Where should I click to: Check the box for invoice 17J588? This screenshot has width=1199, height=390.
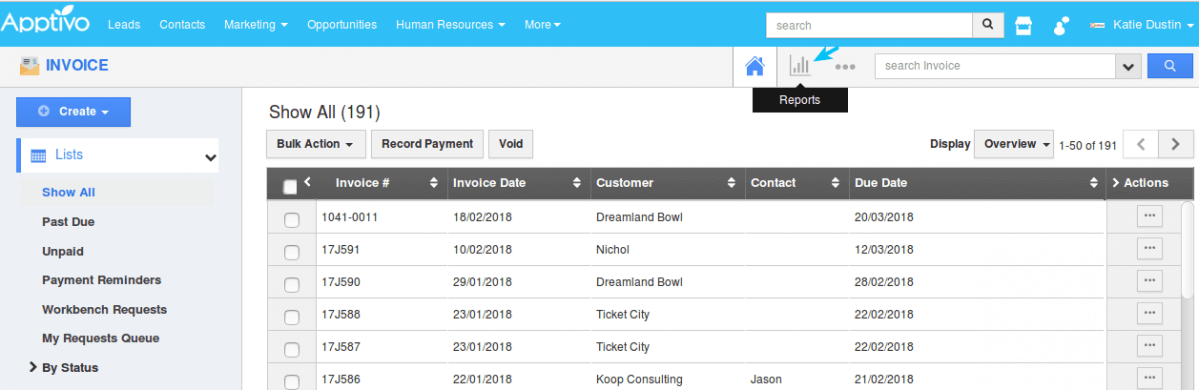pos(291,317)
